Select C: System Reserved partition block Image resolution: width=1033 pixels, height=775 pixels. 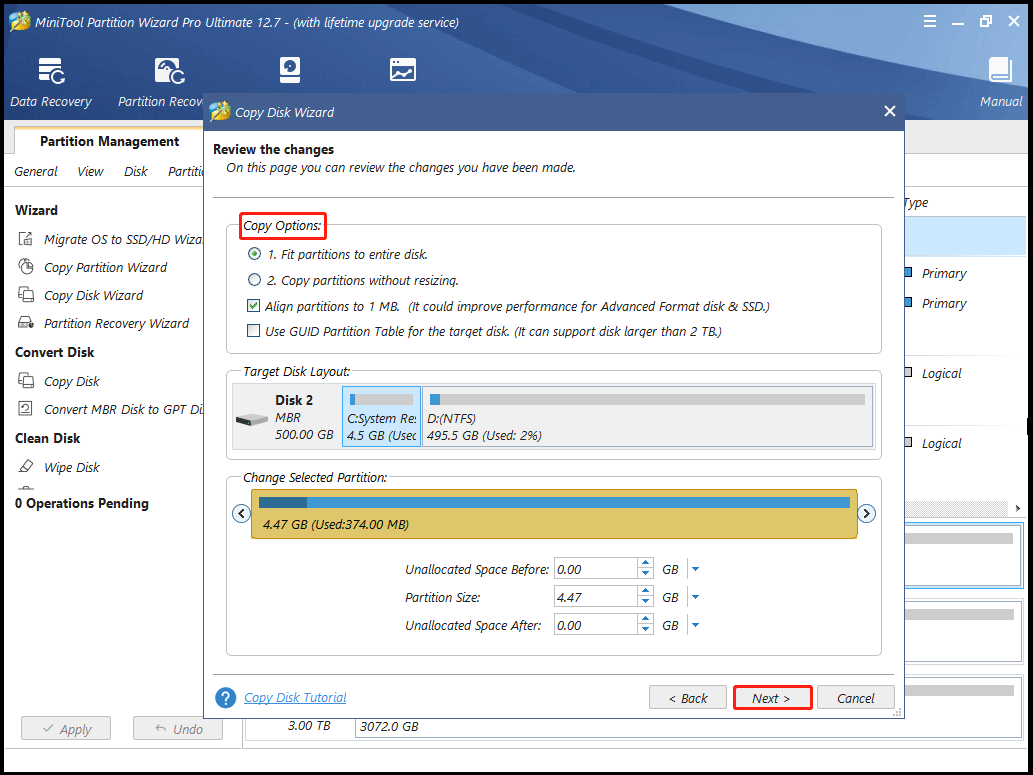(381, 416)
